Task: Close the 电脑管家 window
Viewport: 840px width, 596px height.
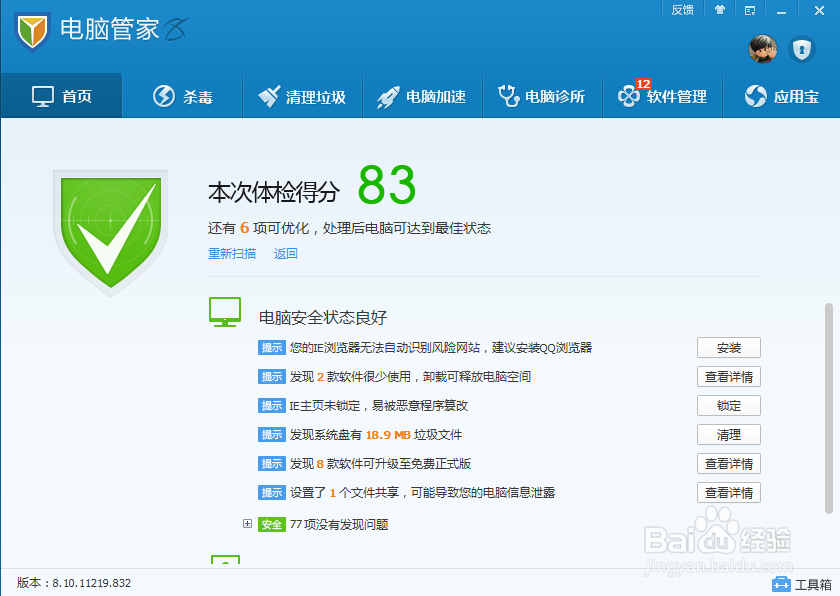Action: pyautogui.click(x=819, y=10)
